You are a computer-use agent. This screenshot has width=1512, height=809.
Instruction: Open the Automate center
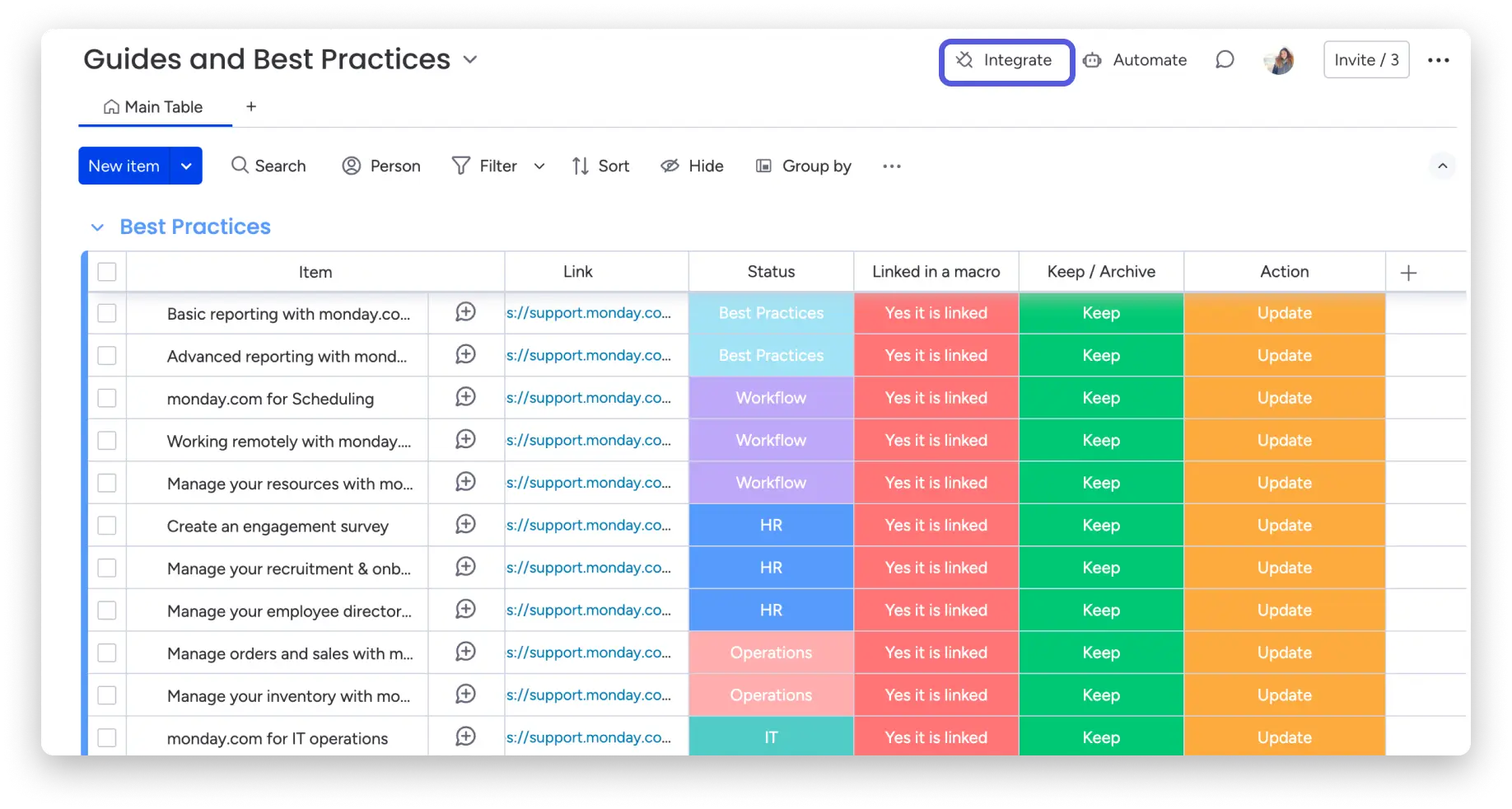1135,60
